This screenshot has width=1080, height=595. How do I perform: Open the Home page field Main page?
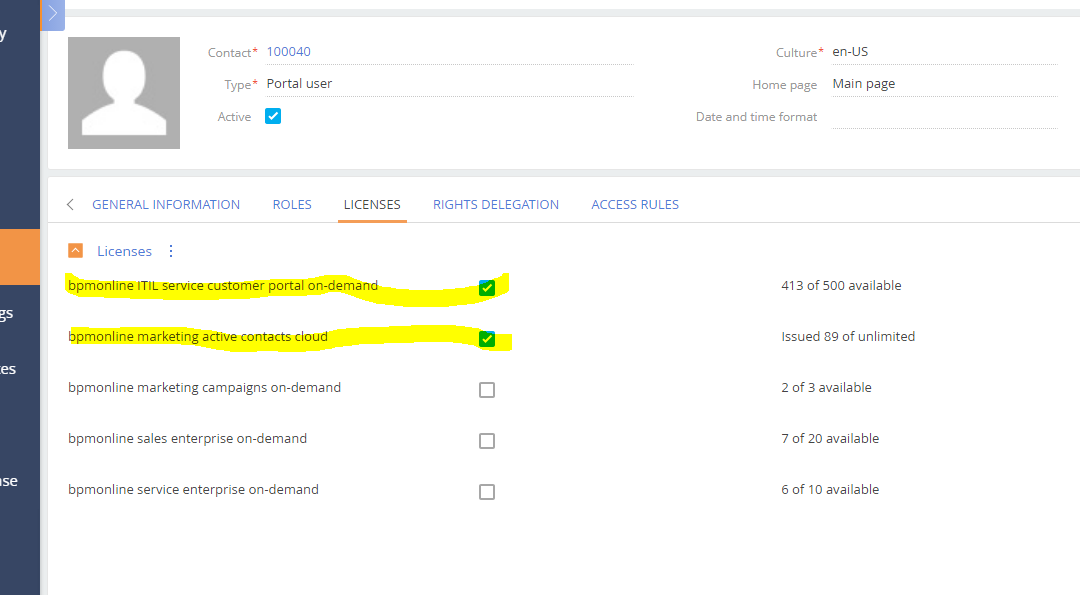[944, 84]
